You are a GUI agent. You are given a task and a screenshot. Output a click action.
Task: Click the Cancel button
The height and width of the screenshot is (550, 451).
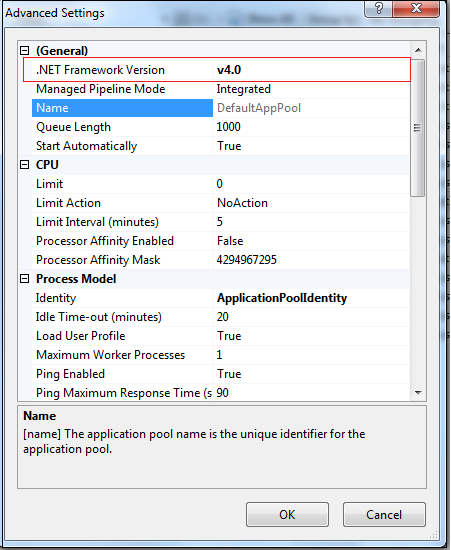(384, 515)
